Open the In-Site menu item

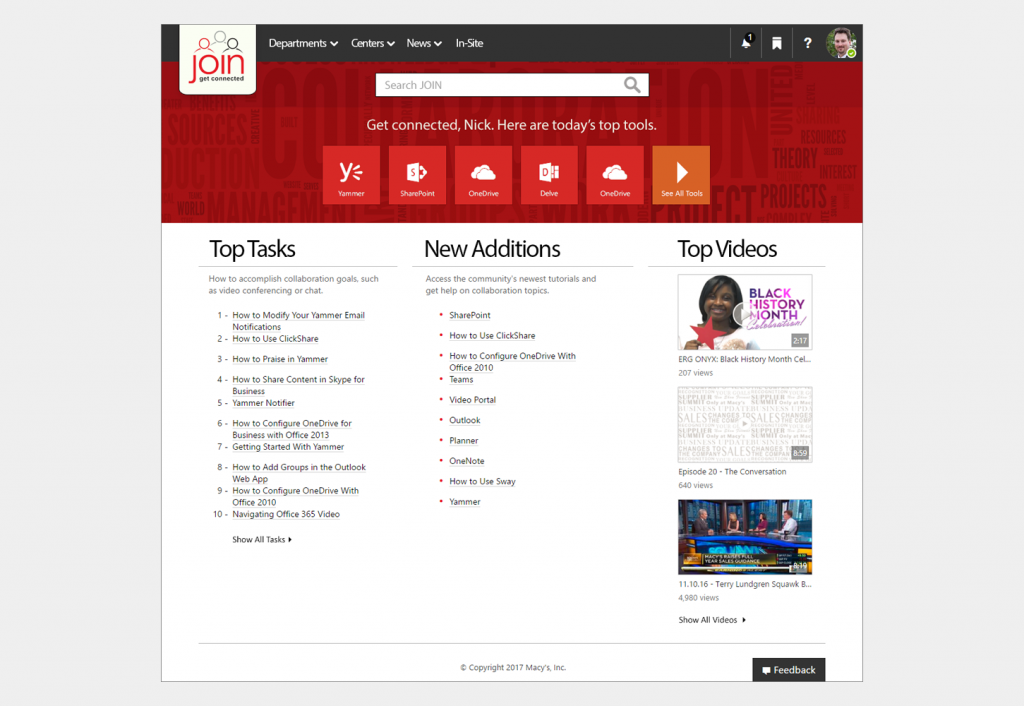coord(470,43)
